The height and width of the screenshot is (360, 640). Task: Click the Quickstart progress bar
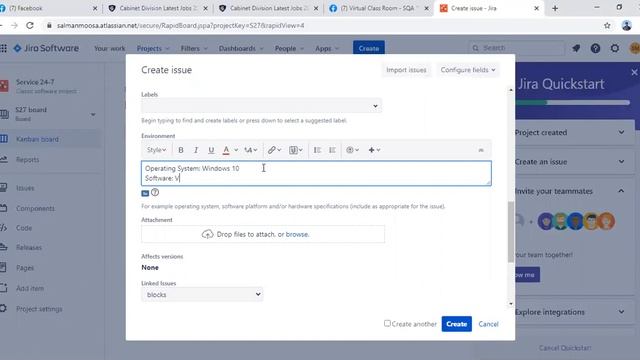572,102
